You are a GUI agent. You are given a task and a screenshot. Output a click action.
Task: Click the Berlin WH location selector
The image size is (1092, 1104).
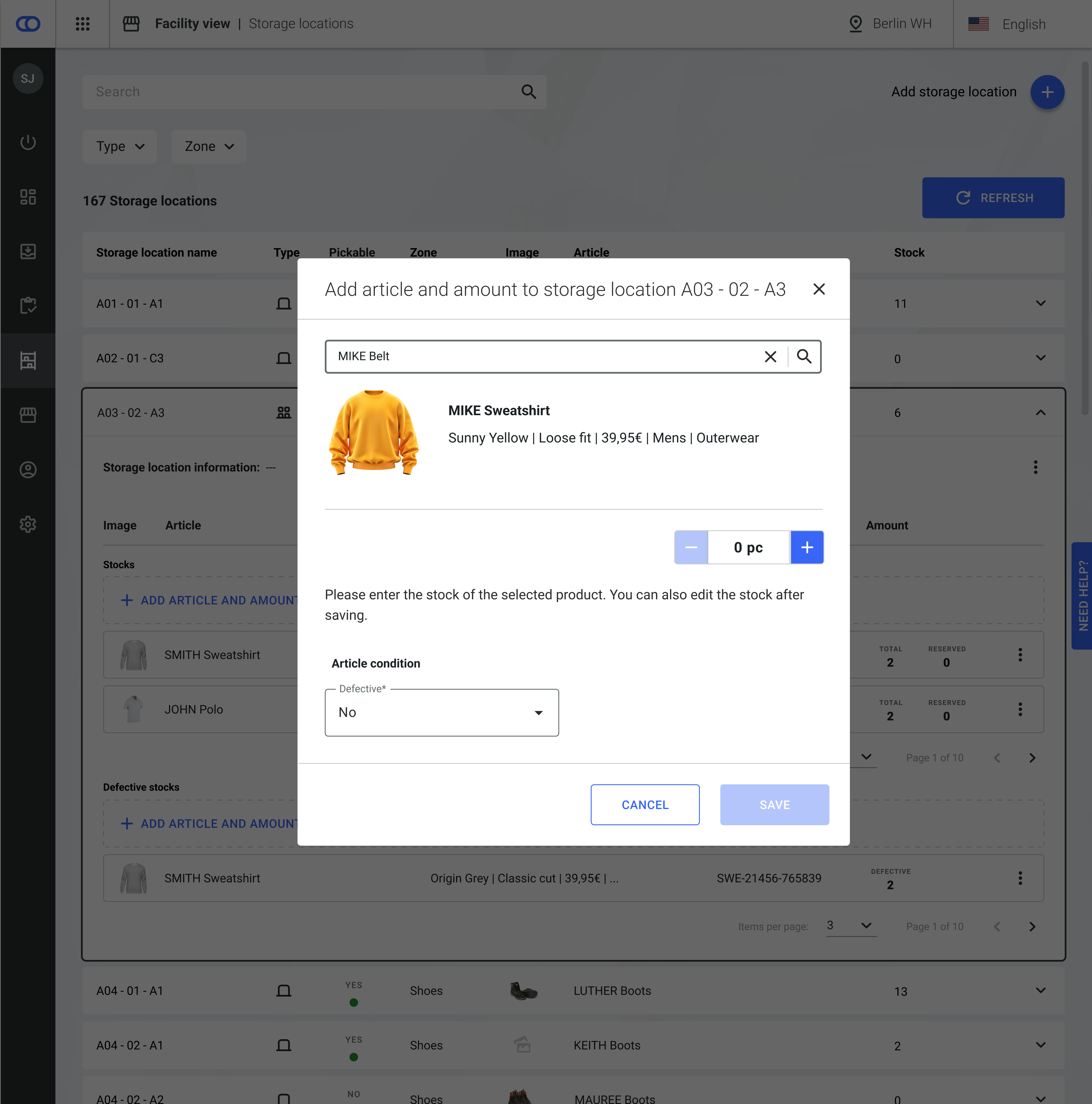pos(890,24)
